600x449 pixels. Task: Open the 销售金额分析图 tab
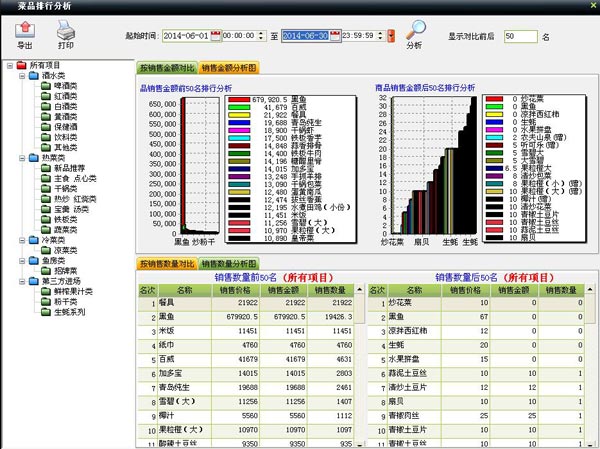[228, 68]
